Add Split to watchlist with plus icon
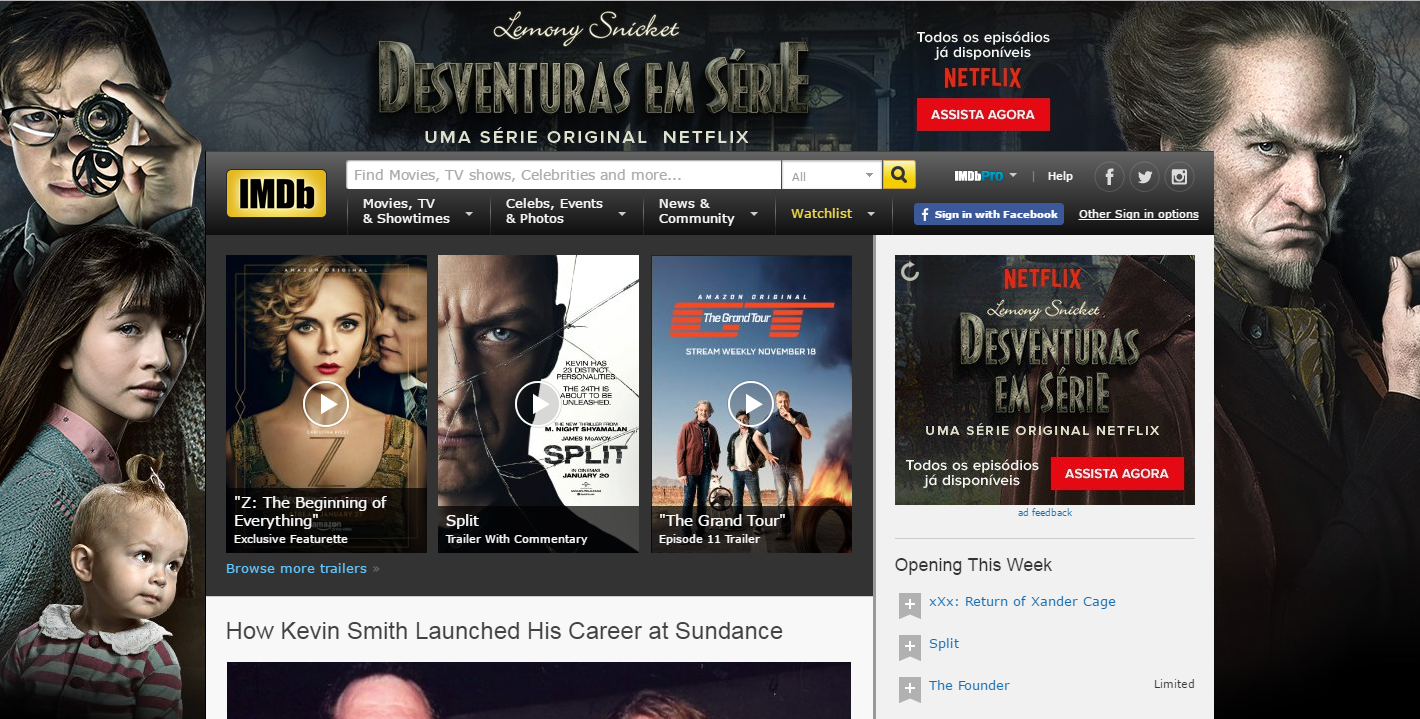Screen dimensions: 1420x719 tap(909, 647)
